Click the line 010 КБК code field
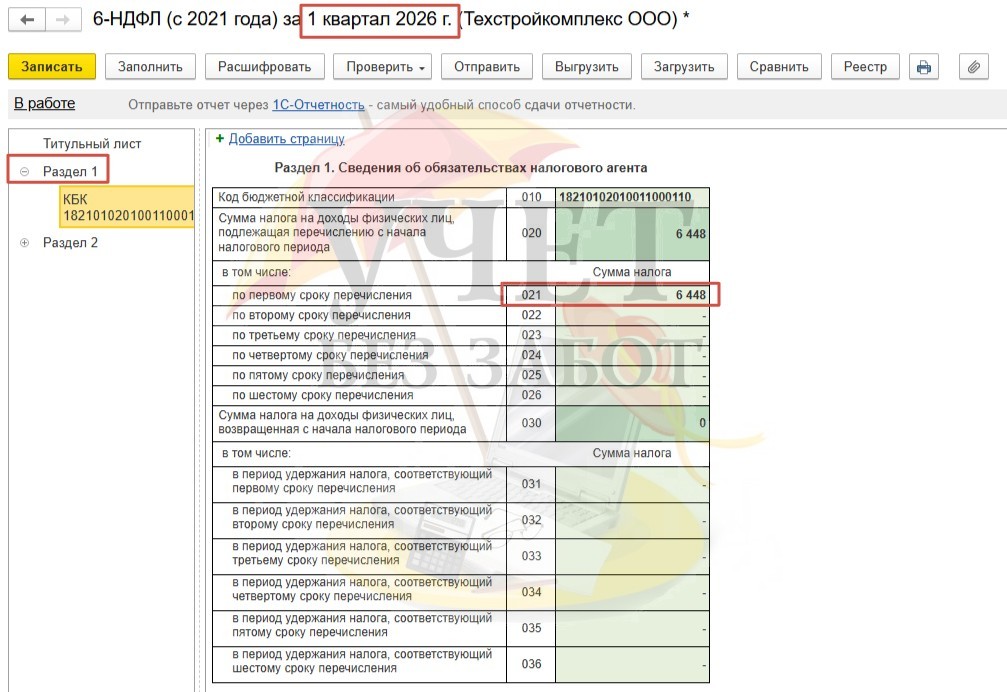This screenshot has height=692, width=1007. point(632,198)
